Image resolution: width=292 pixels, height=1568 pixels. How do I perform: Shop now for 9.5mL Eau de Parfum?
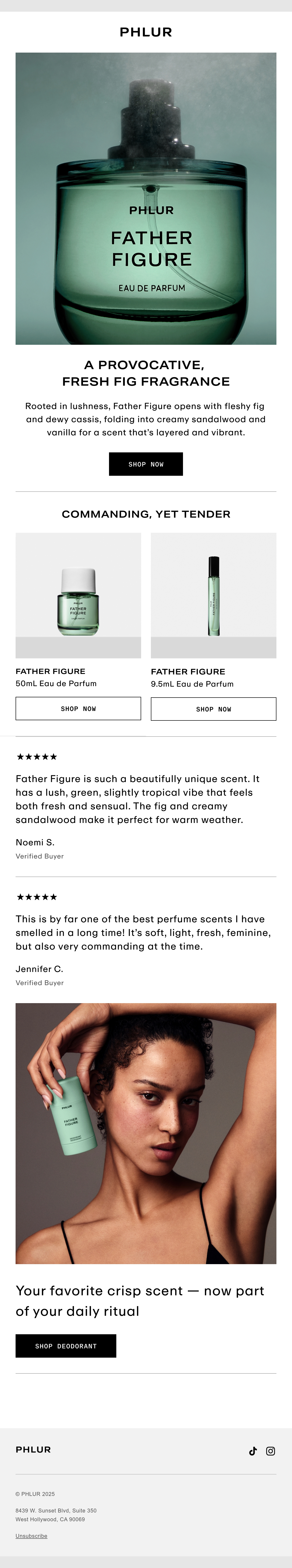pyautogui.click(x=214, y=709)
